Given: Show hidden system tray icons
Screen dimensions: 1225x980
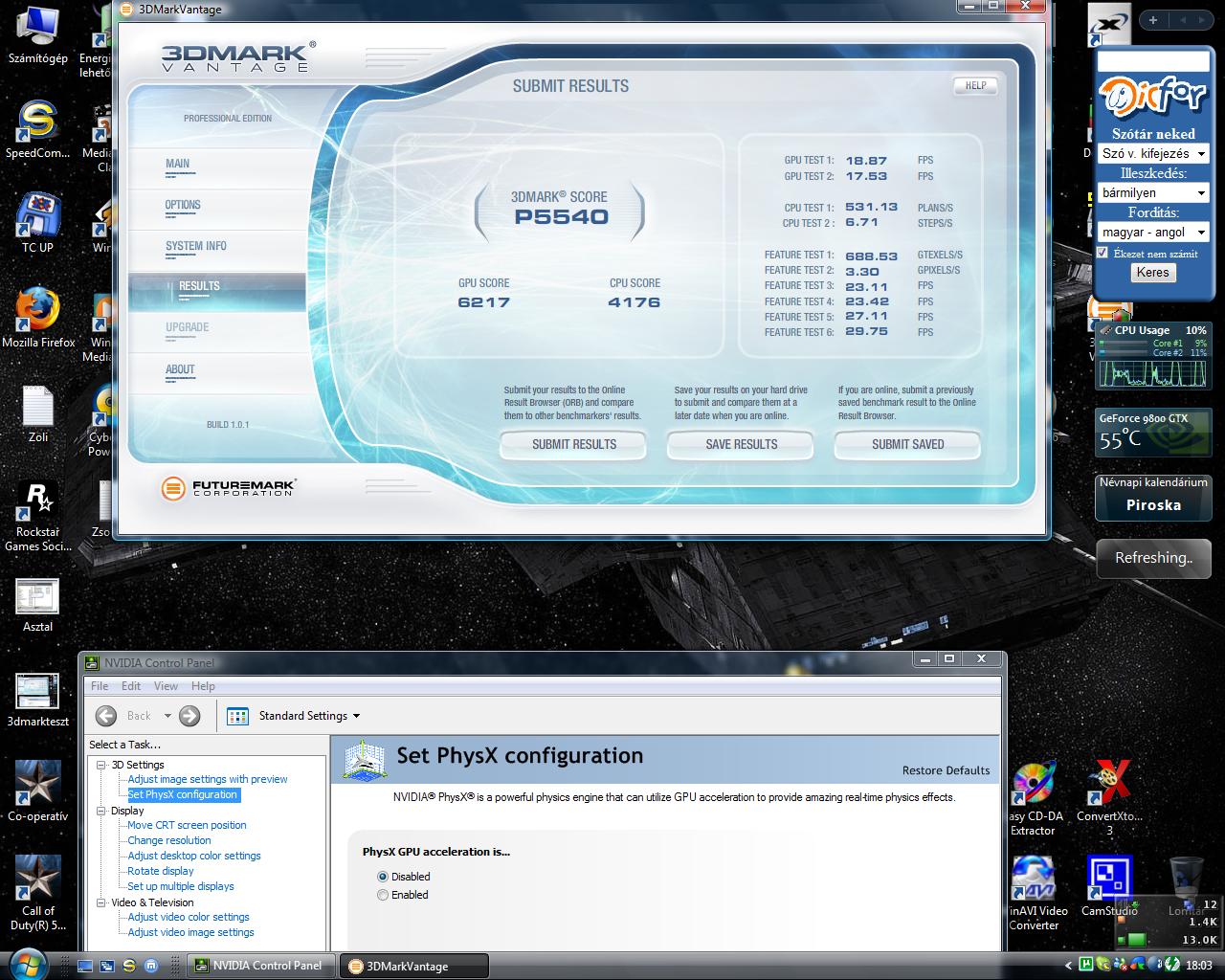Looking at the screenshot, I should coord(1069,966).
